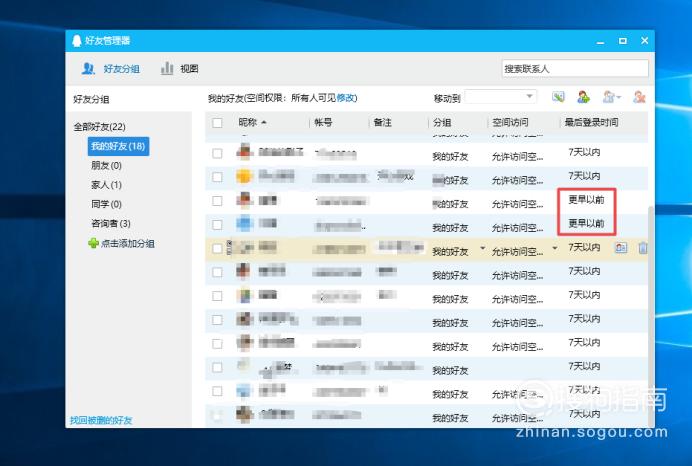Click the trash icon in highlighted row
This screenshot has width=692, height=466.
(643, 248)
